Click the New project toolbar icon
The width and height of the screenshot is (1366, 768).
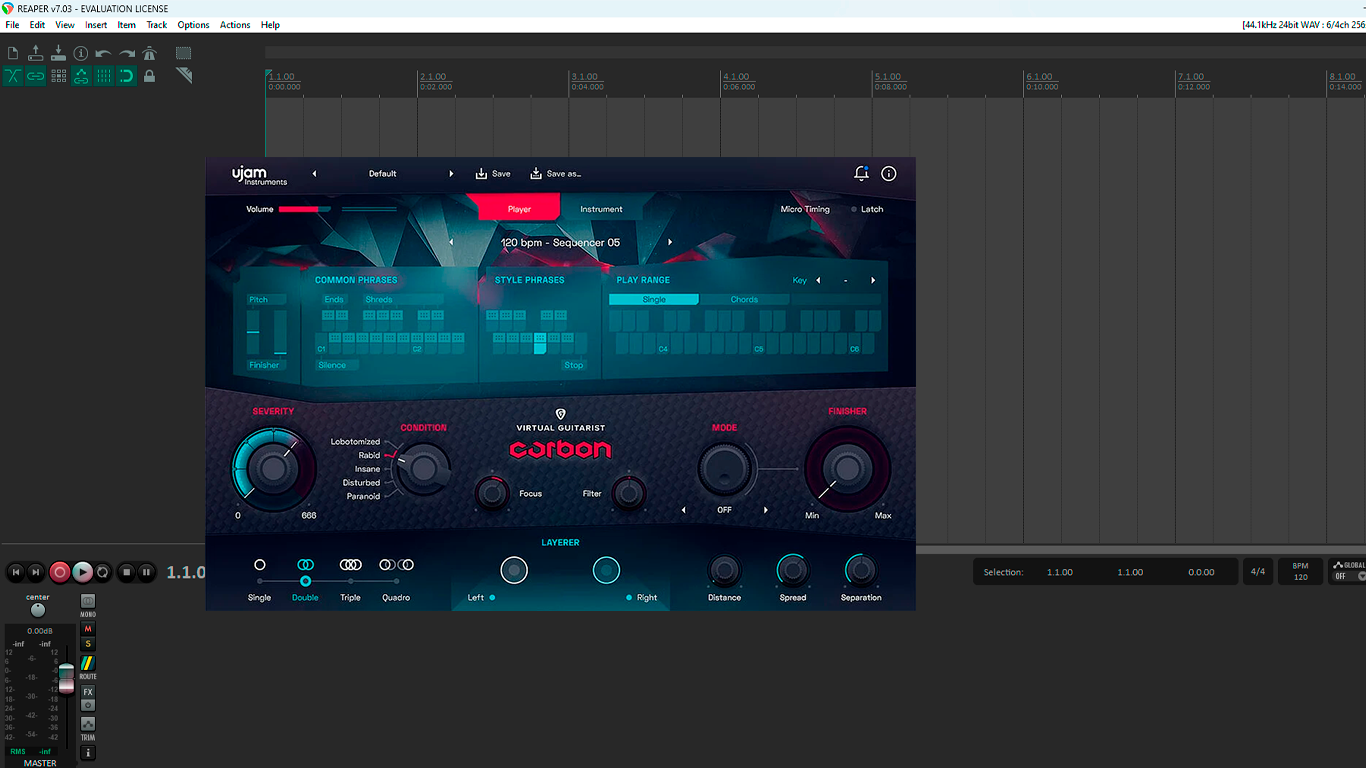tap(13, 53)
